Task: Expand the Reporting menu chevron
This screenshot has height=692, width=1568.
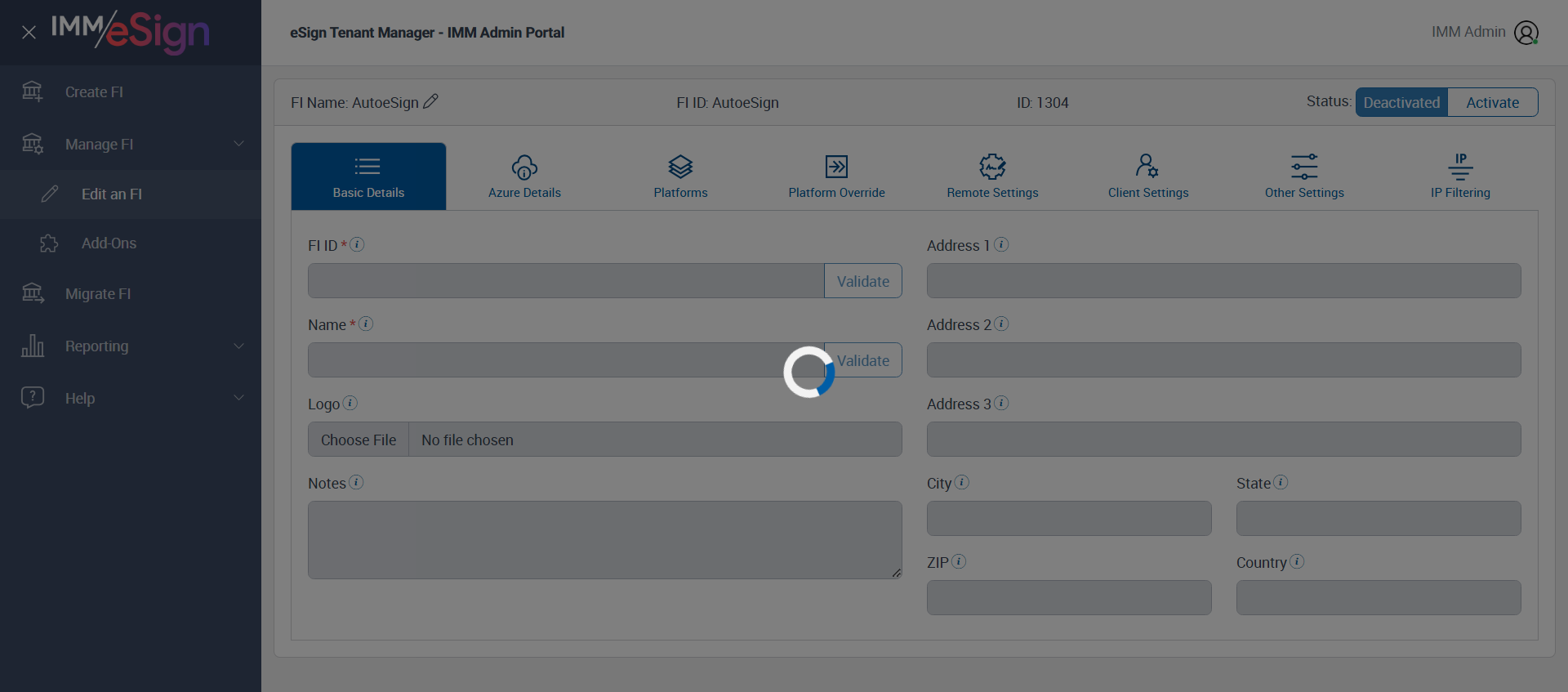Action: coord(238,346)
